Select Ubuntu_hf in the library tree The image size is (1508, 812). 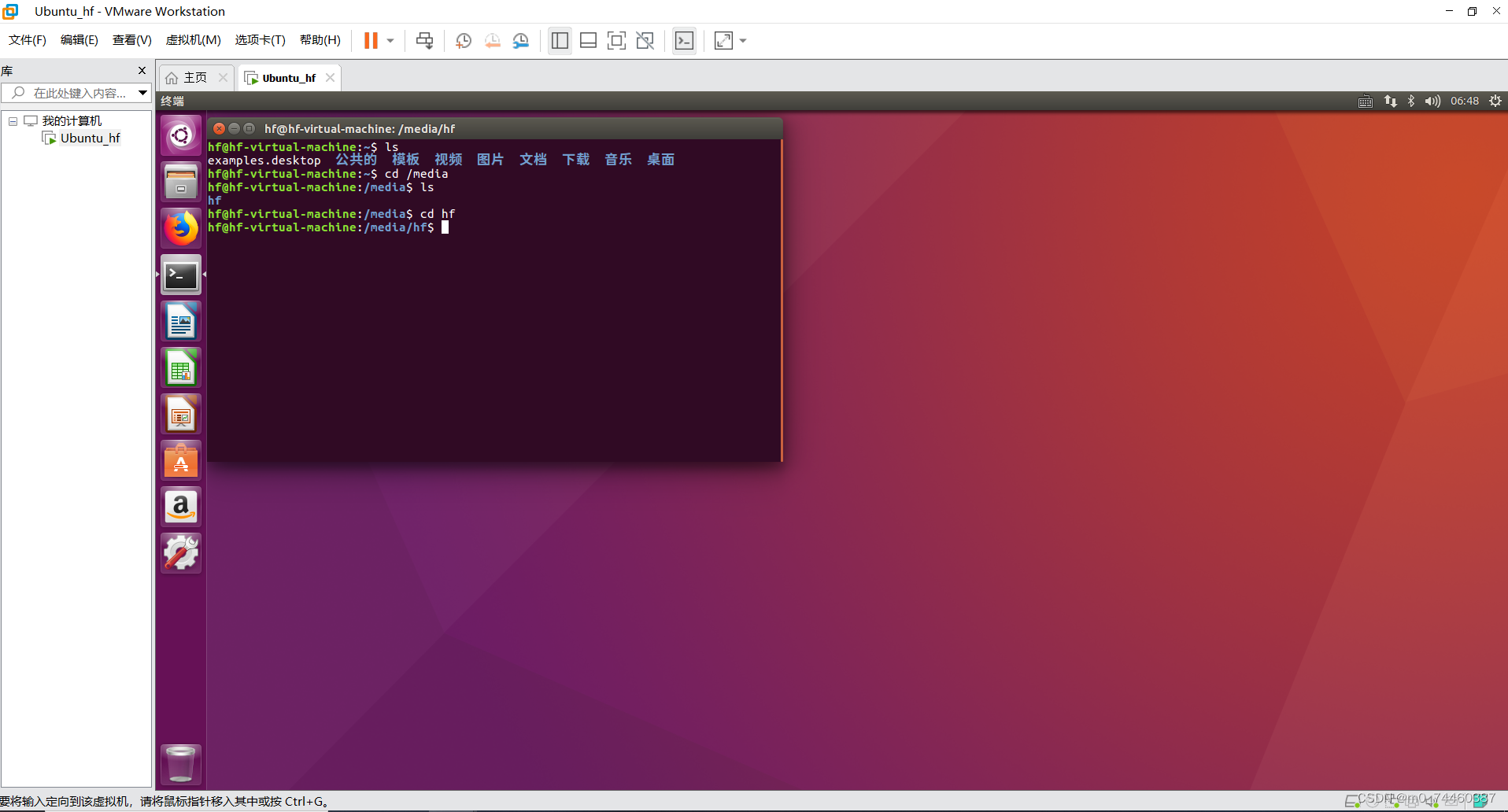tap(90, 138)
